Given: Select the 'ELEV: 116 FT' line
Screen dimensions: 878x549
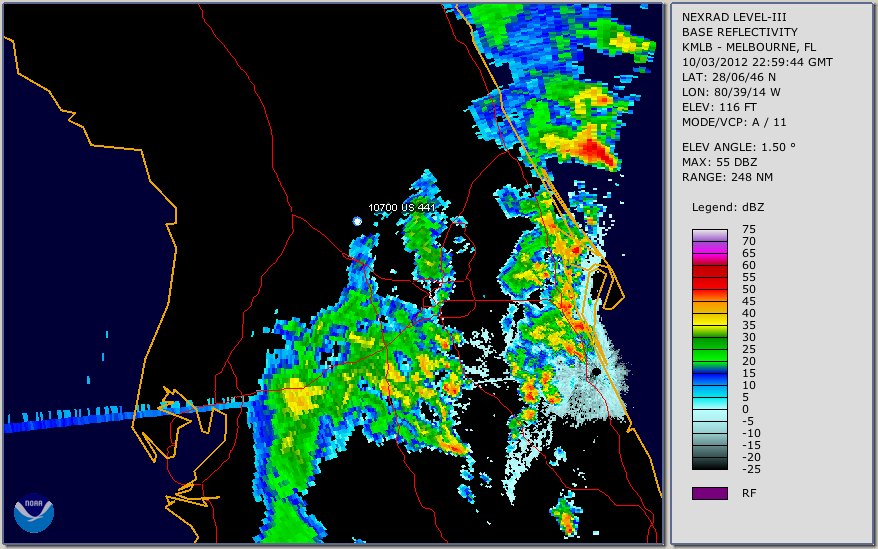Looking at the screenshot, I should click(719, 107).
